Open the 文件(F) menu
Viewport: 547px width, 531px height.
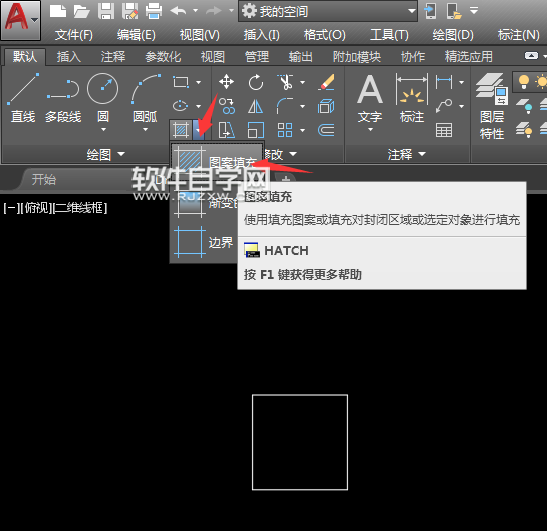pos(74,35)
